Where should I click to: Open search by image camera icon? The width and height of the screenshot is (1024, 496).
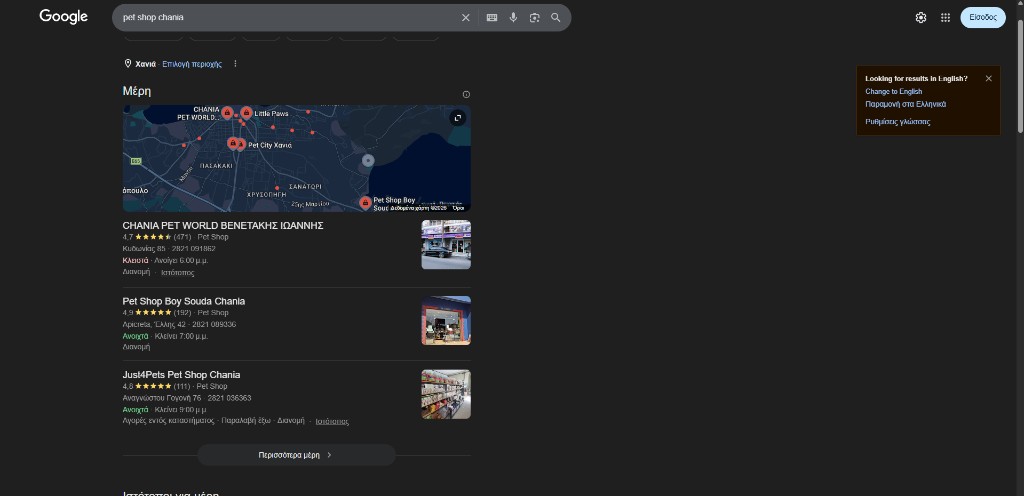point(535,18)
